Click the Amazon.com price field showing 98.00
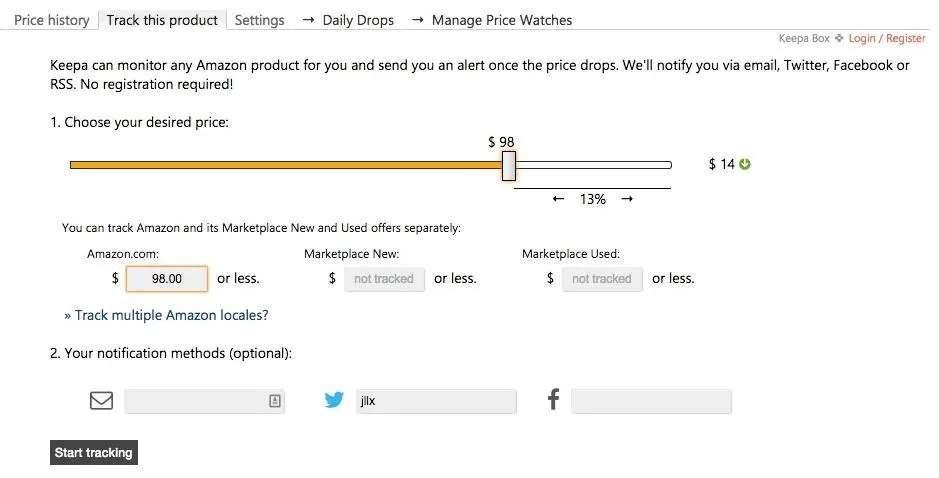The height and width of the screenshot is (478, 939). [x=167, y=279]
